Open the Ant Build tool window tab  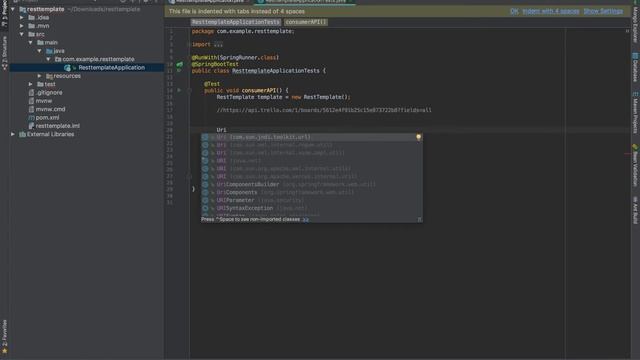tap(635, 210)
